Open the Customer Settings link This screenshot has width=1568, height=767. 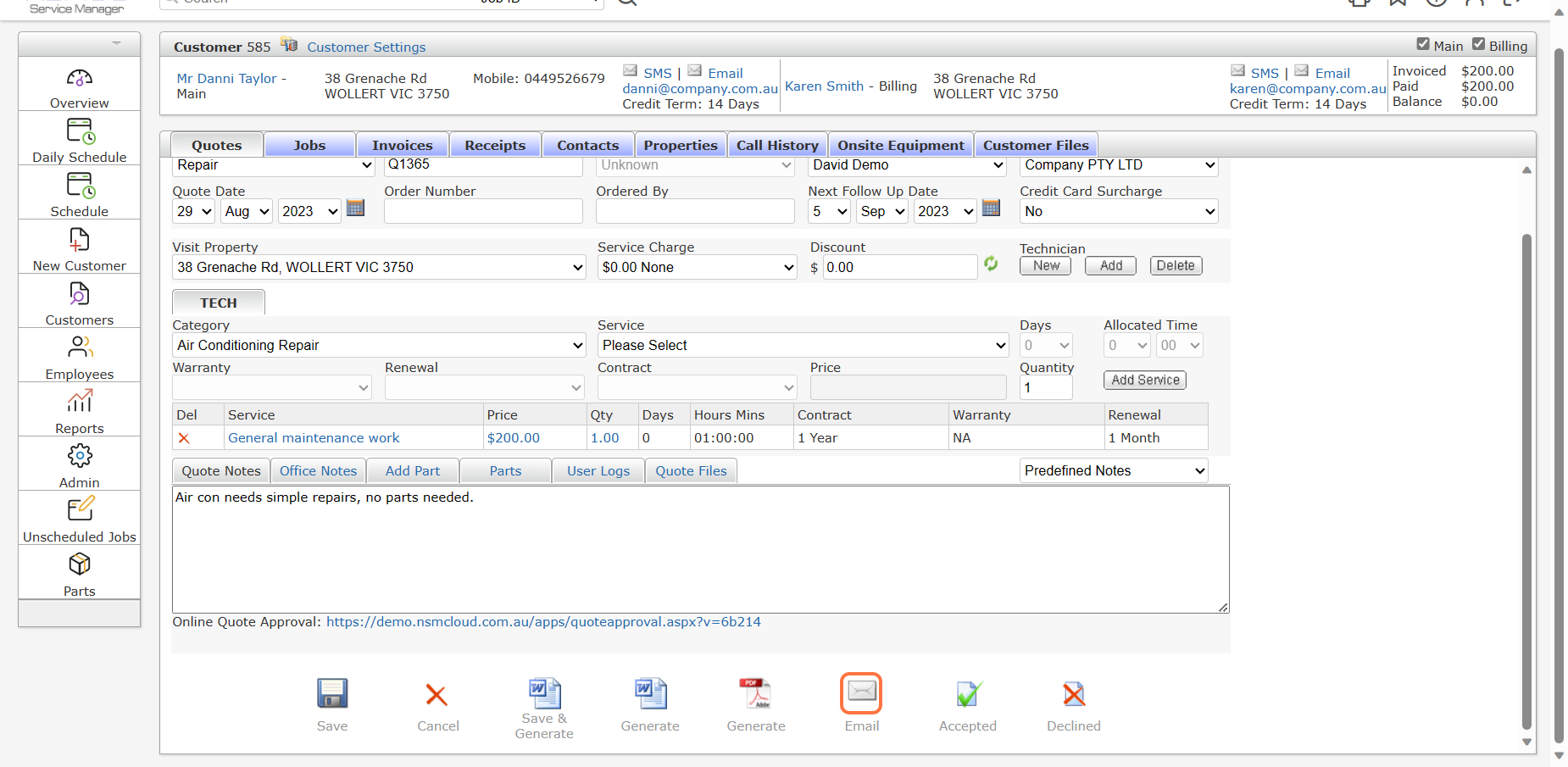tap(366, 47)
